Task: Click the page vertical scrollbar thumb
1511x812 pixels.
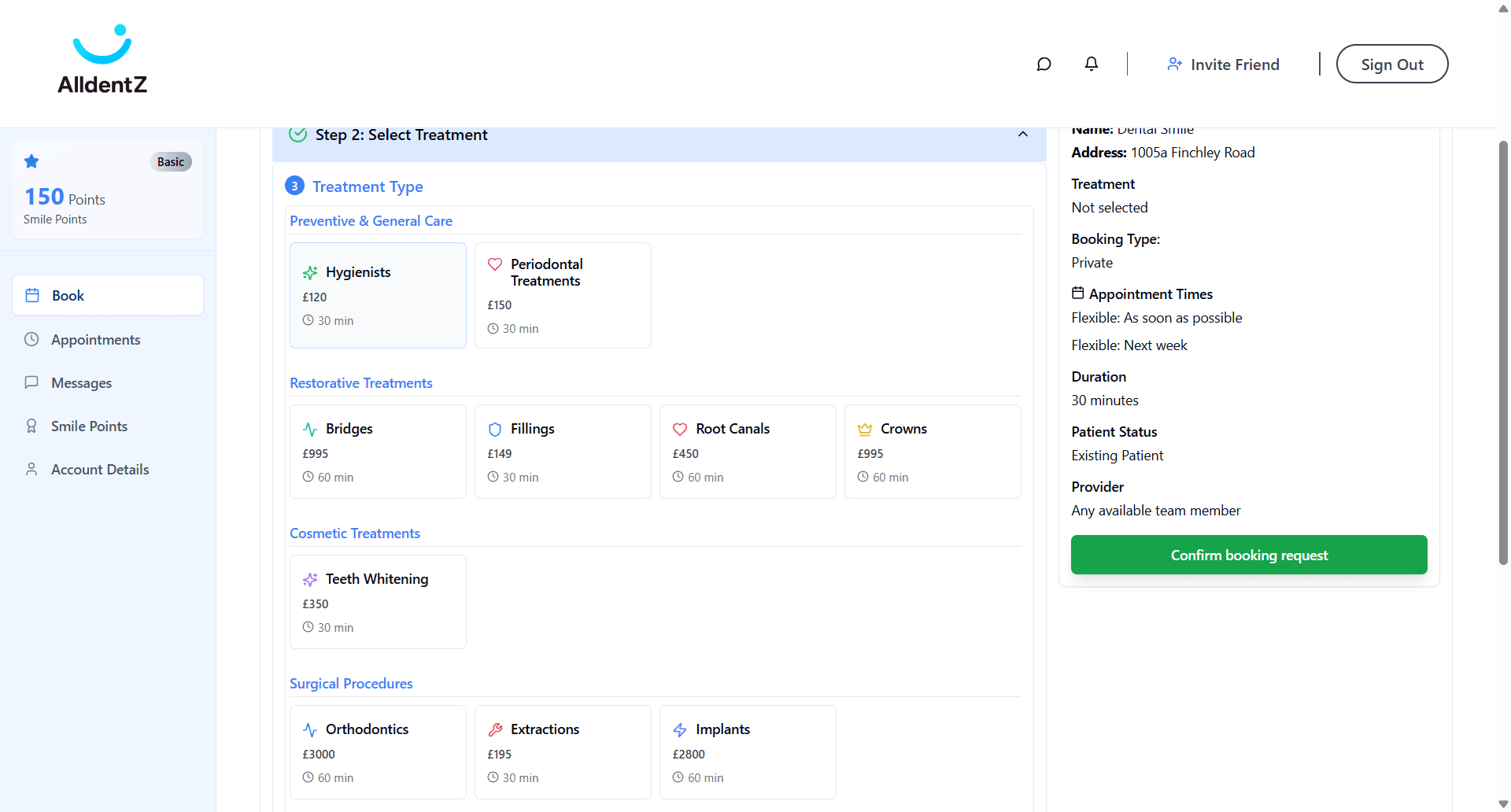Action: coord(1503,352)
